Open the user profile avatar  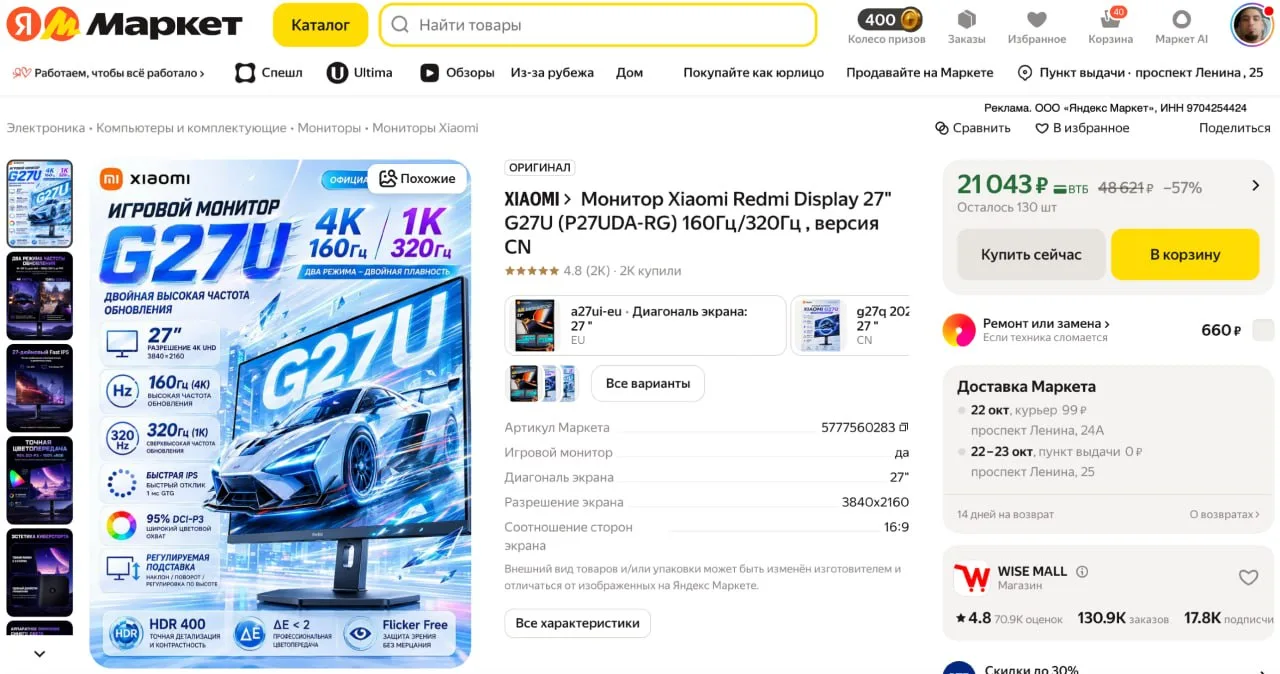[1251, 25]
